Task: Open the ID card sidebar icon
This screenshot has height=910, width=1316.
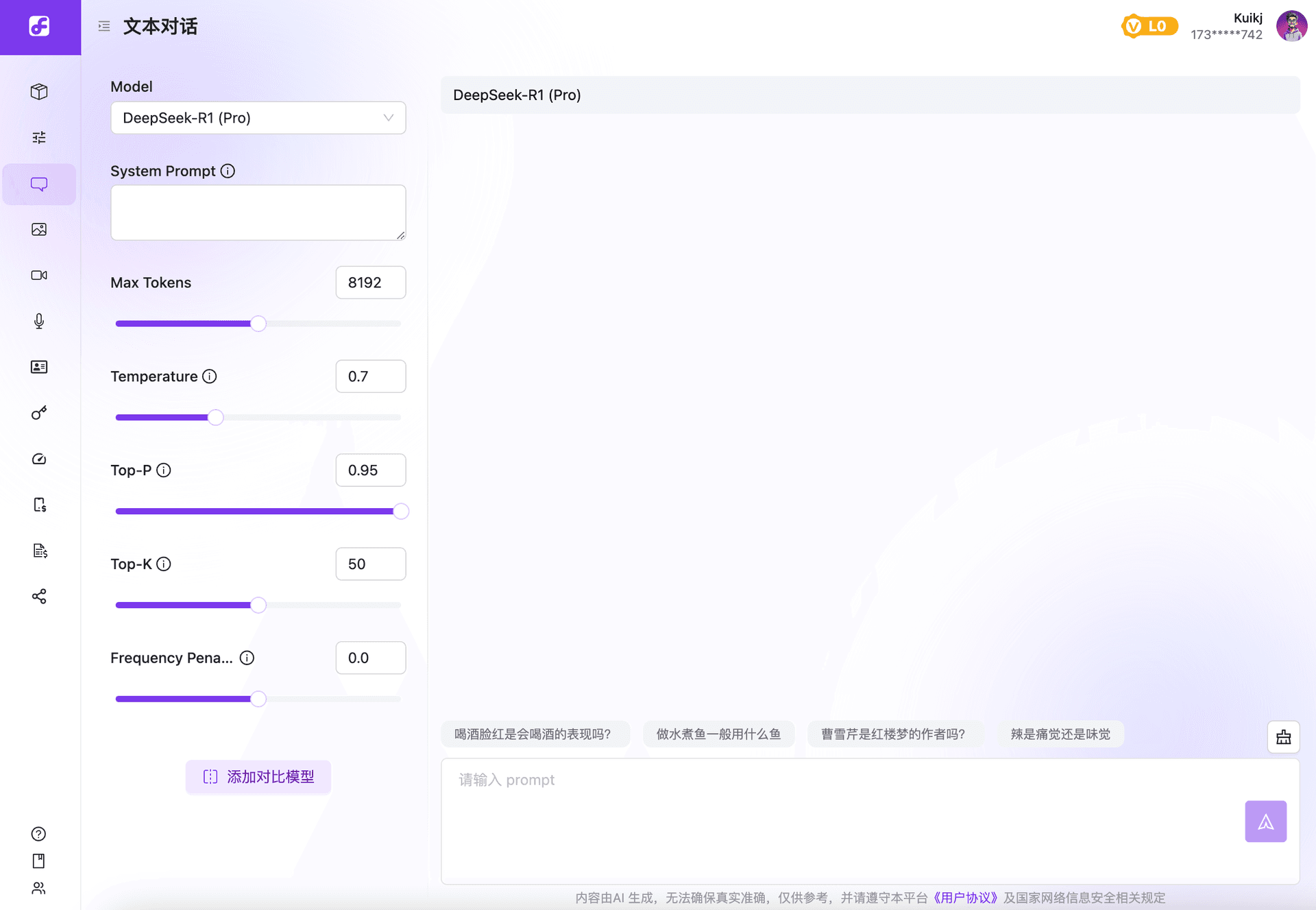Action: tap(39, 367)
